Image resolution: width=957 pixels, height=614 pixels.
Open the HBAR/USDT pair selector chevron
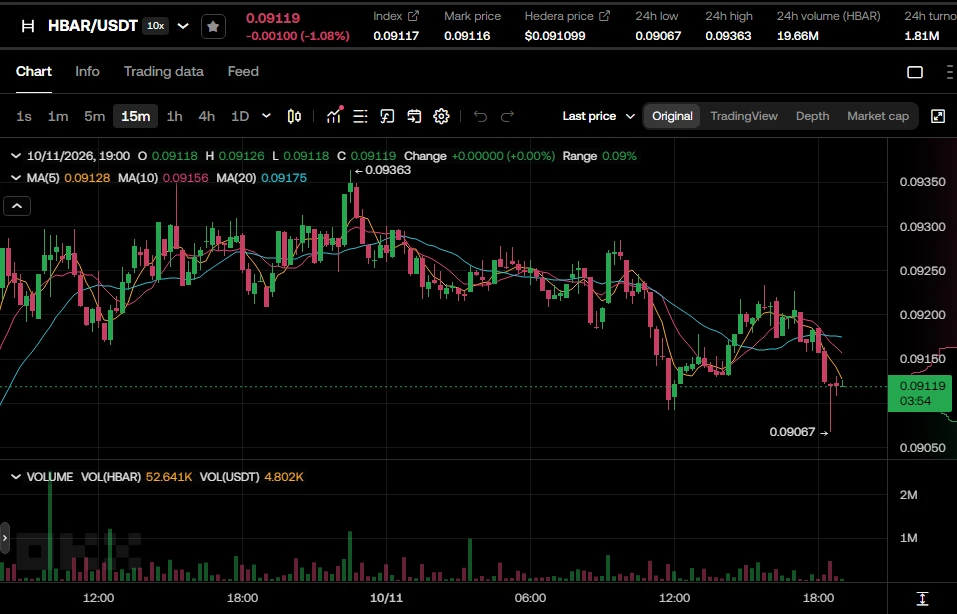tap(182, 26)
